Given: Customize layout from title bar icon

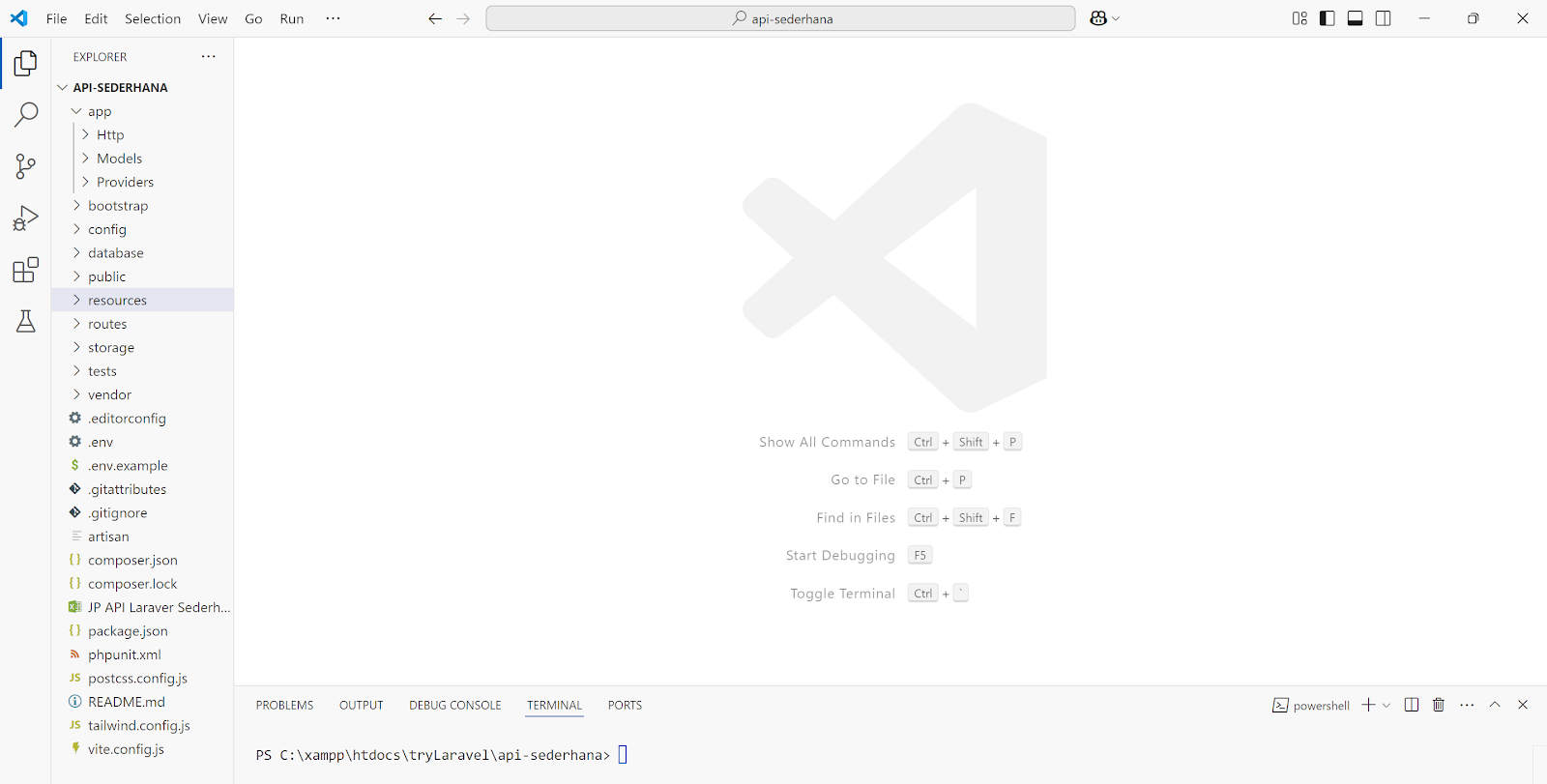Looking at the screenshot, I should (1299, 18).
